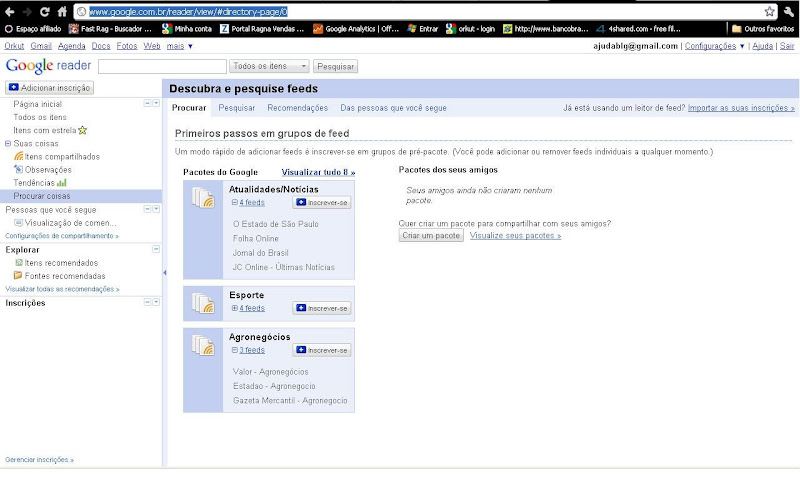
Task: Open the Portal Ragna Vendas bookmark
Action: click(262, 29)
